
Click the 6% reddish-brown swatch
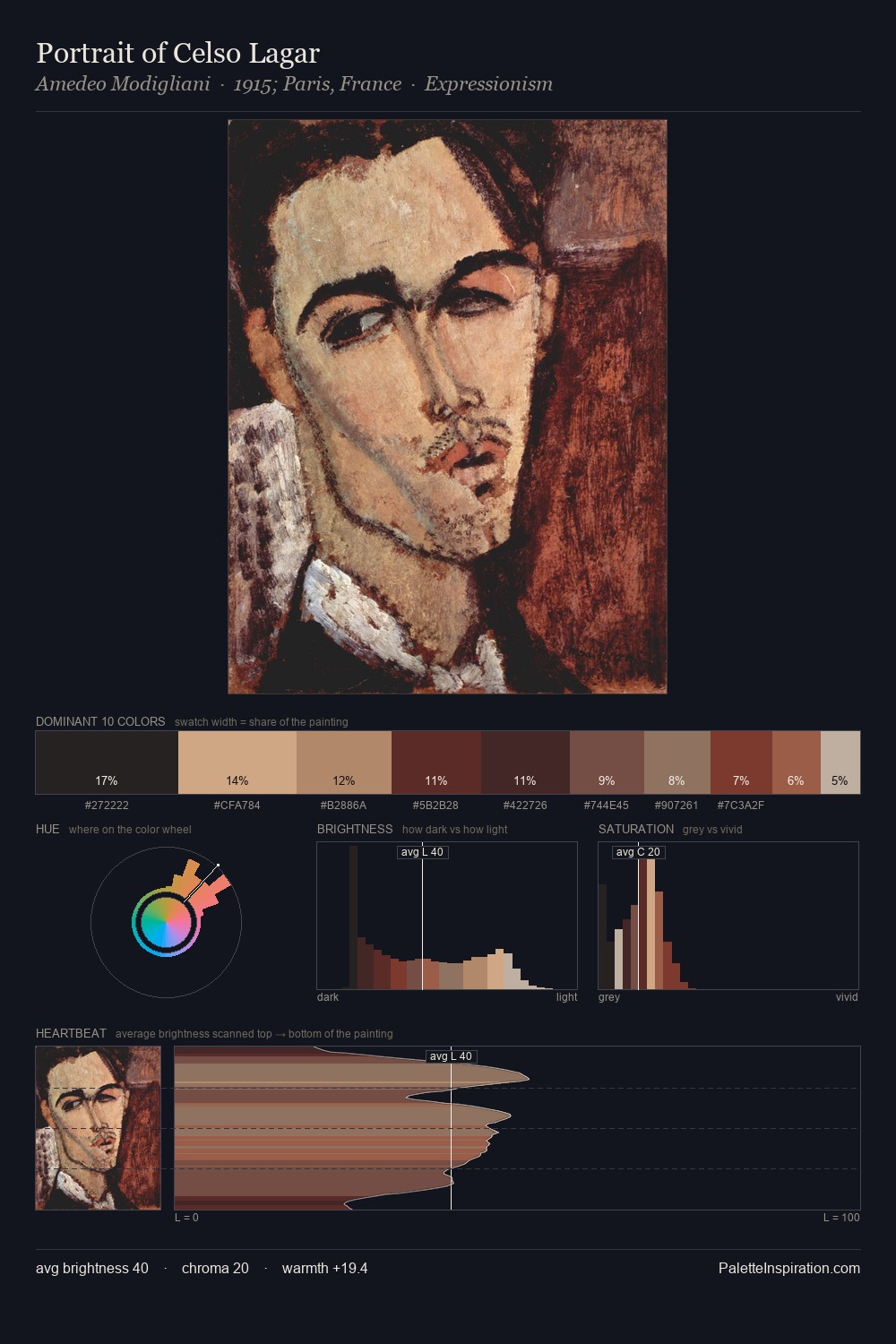point(797,762)
